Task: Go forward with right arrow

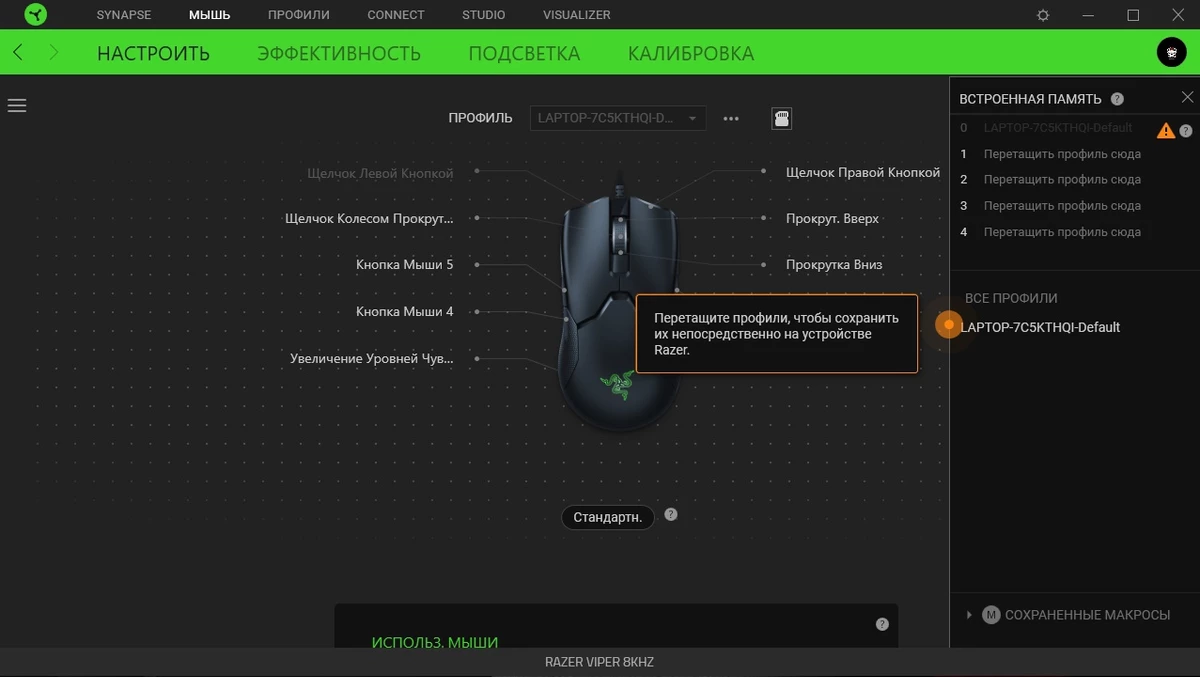Action: click(x=54, y=52)
